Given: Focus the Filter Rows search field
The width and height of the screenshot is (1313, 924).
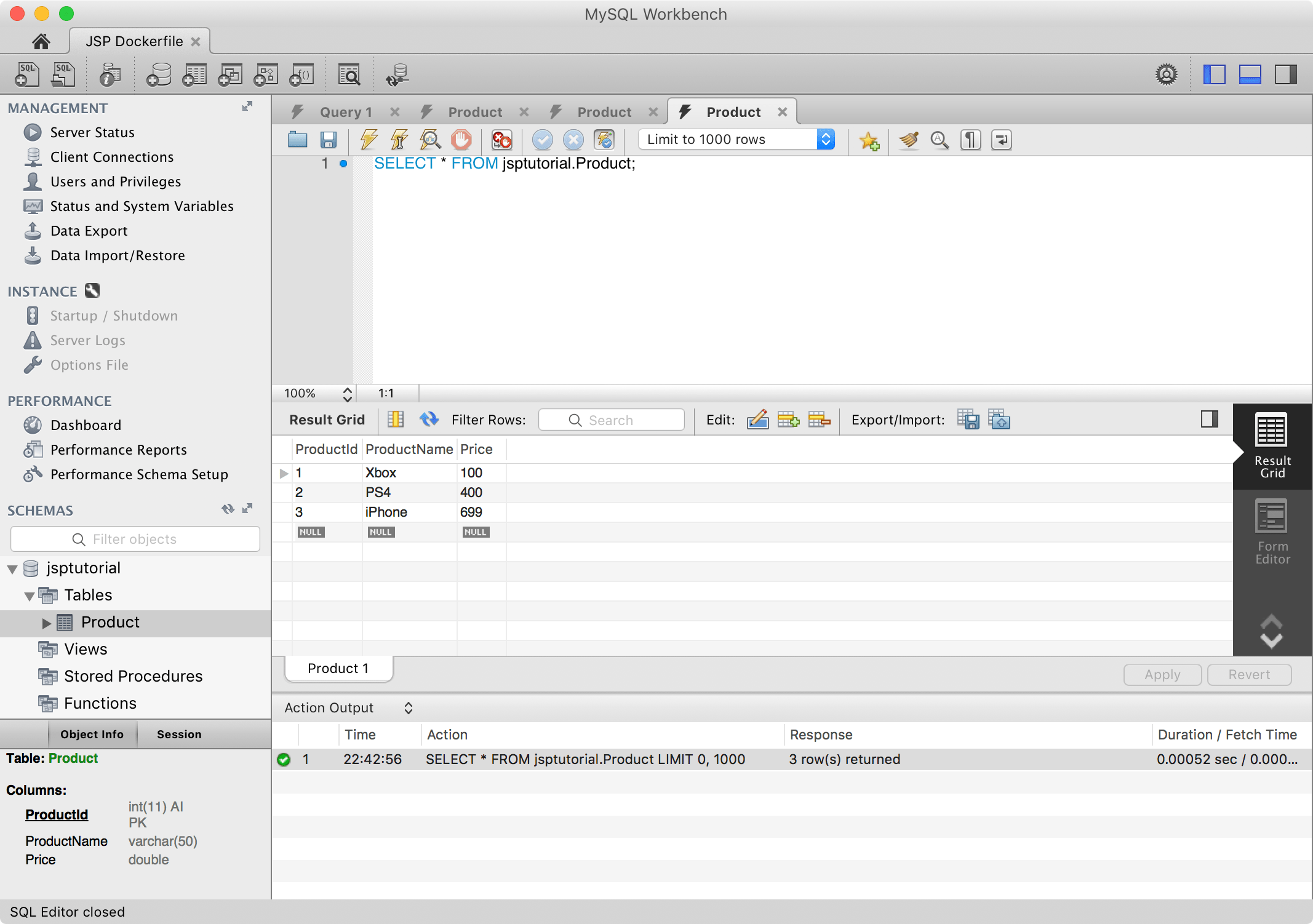Looking at the screenshot, I should point(611,420).
